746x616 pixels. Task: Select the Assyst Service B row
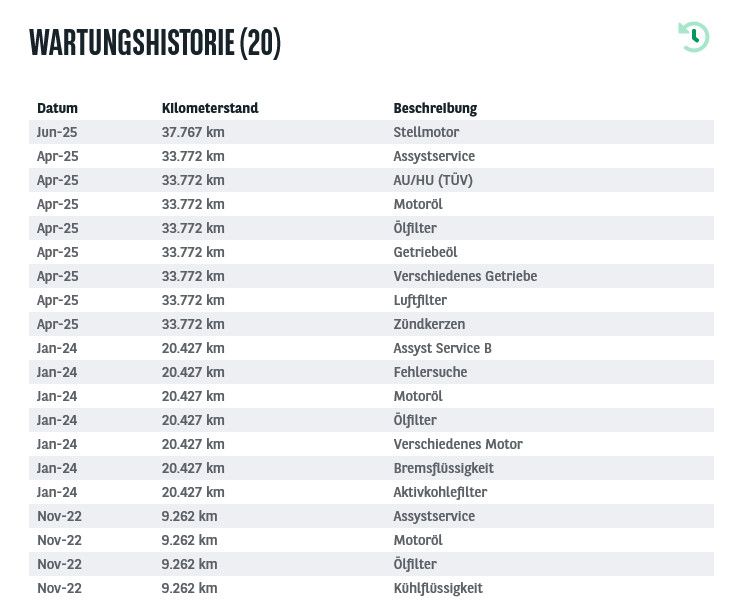[442, 348]
